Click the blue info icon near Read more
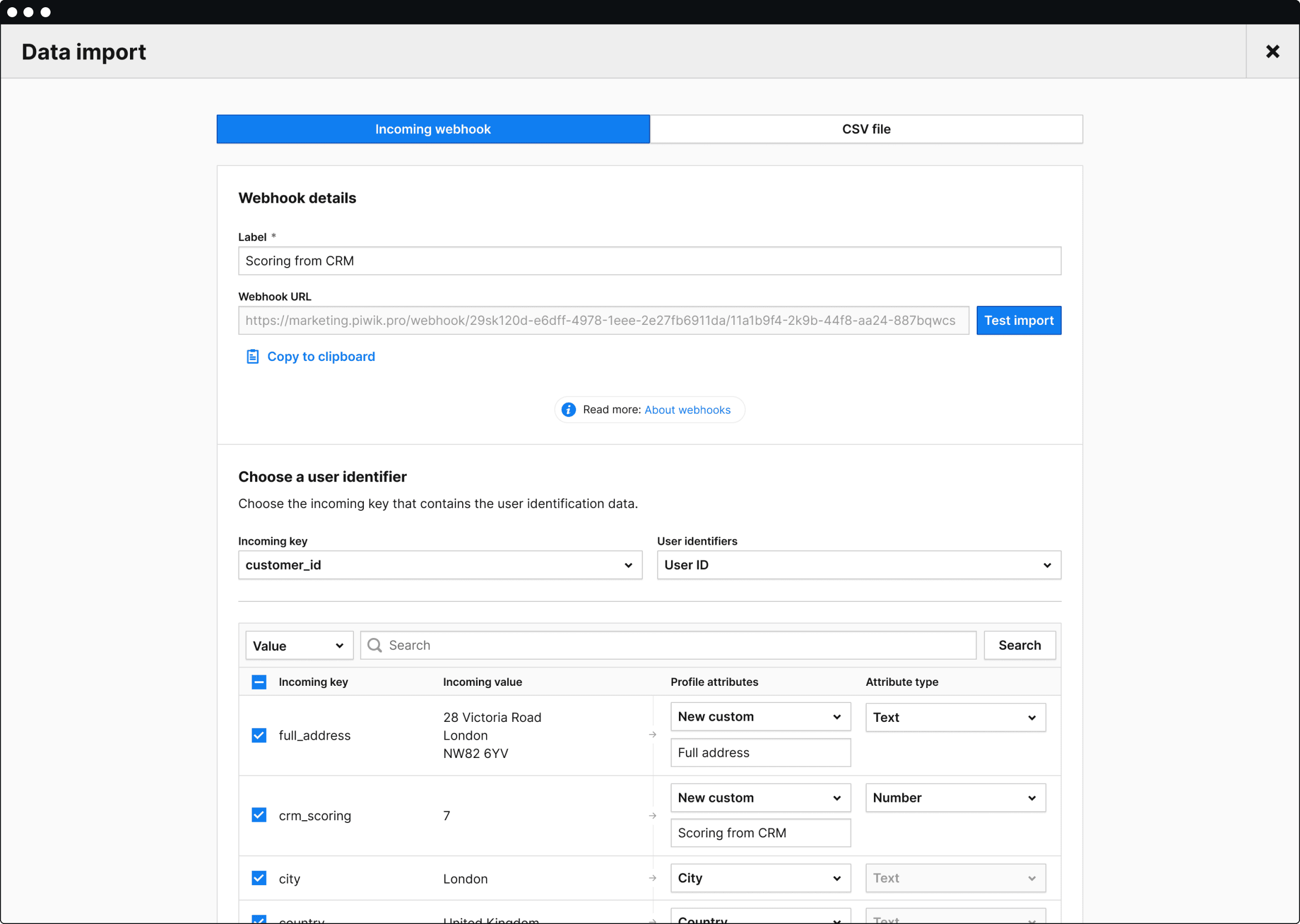 (x=568, y=410)
